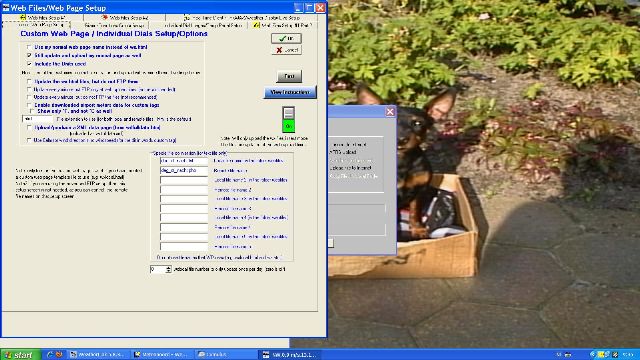640x360 pixels.
Task: Open View Instructions
Action: click(290, 92)
